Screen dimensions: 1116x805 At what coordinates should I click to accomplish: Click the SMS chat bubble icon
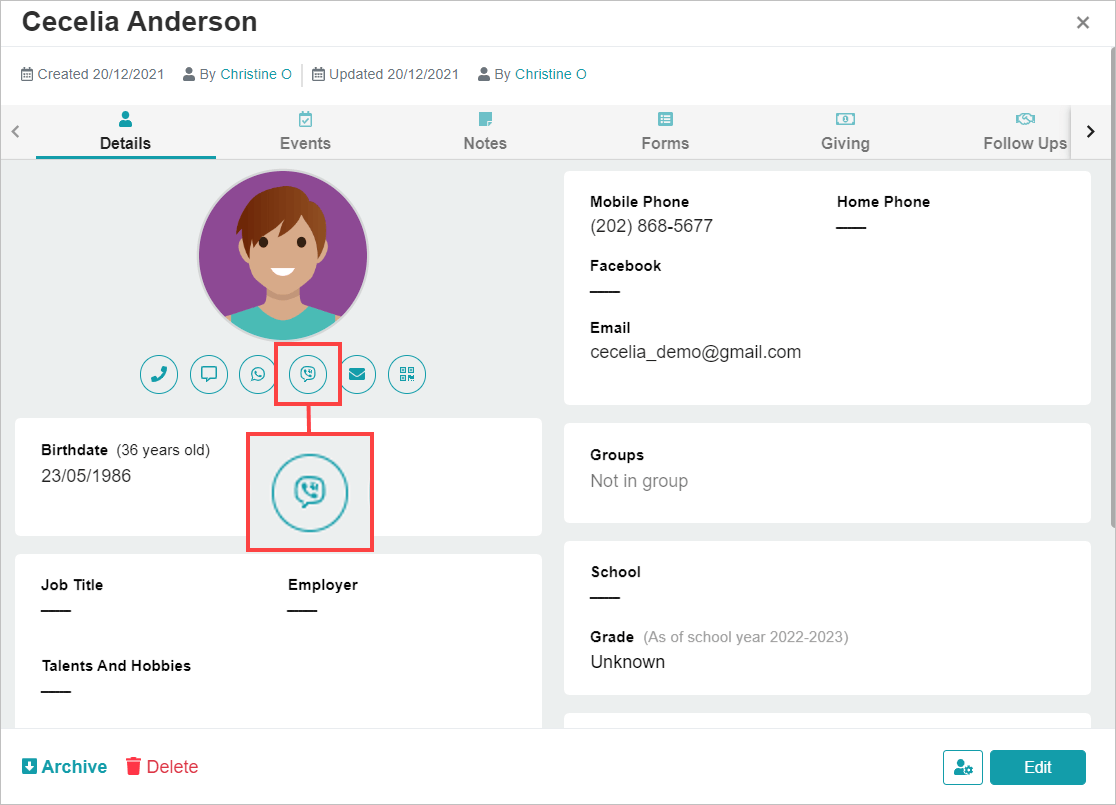(x=209, y=374)
